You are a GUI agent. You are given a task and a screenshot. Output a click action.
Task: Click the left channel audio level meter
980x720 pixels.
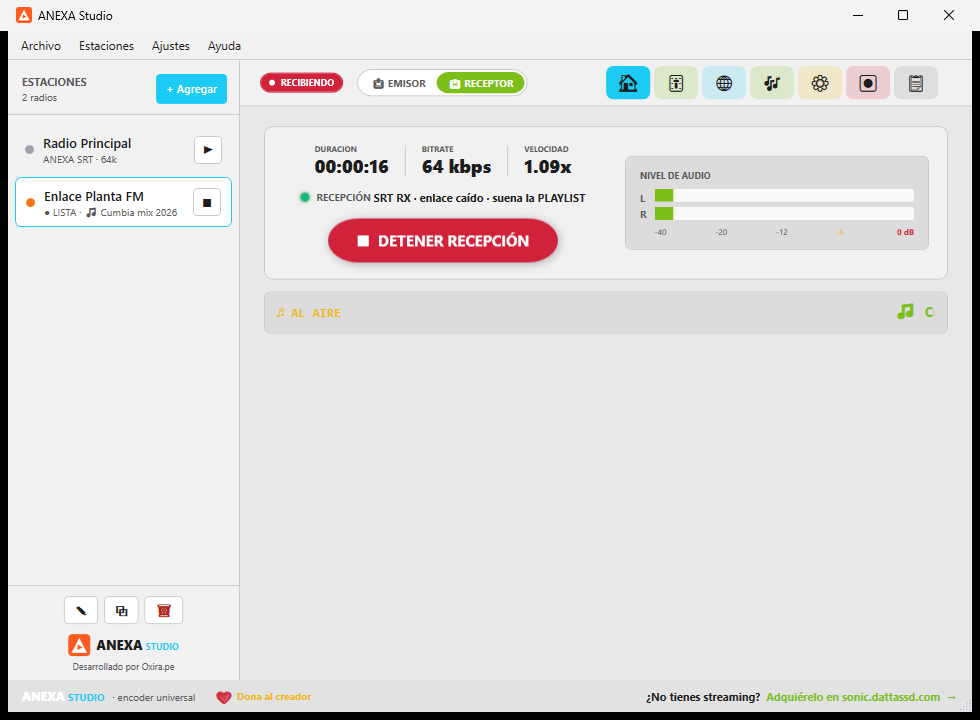[784, 196]
